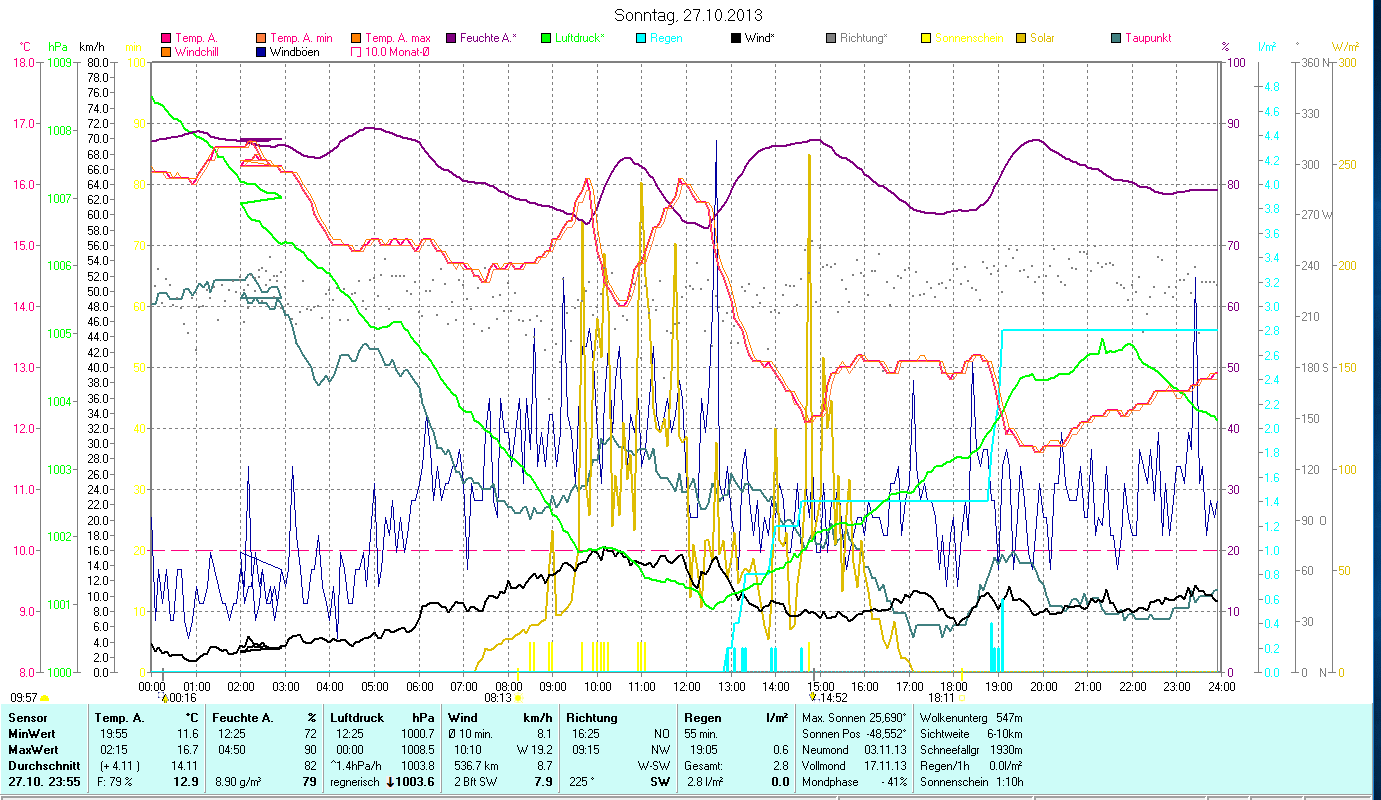Select the Wind* legend label
Screen dimensions: 1381x800
point(761,38)
